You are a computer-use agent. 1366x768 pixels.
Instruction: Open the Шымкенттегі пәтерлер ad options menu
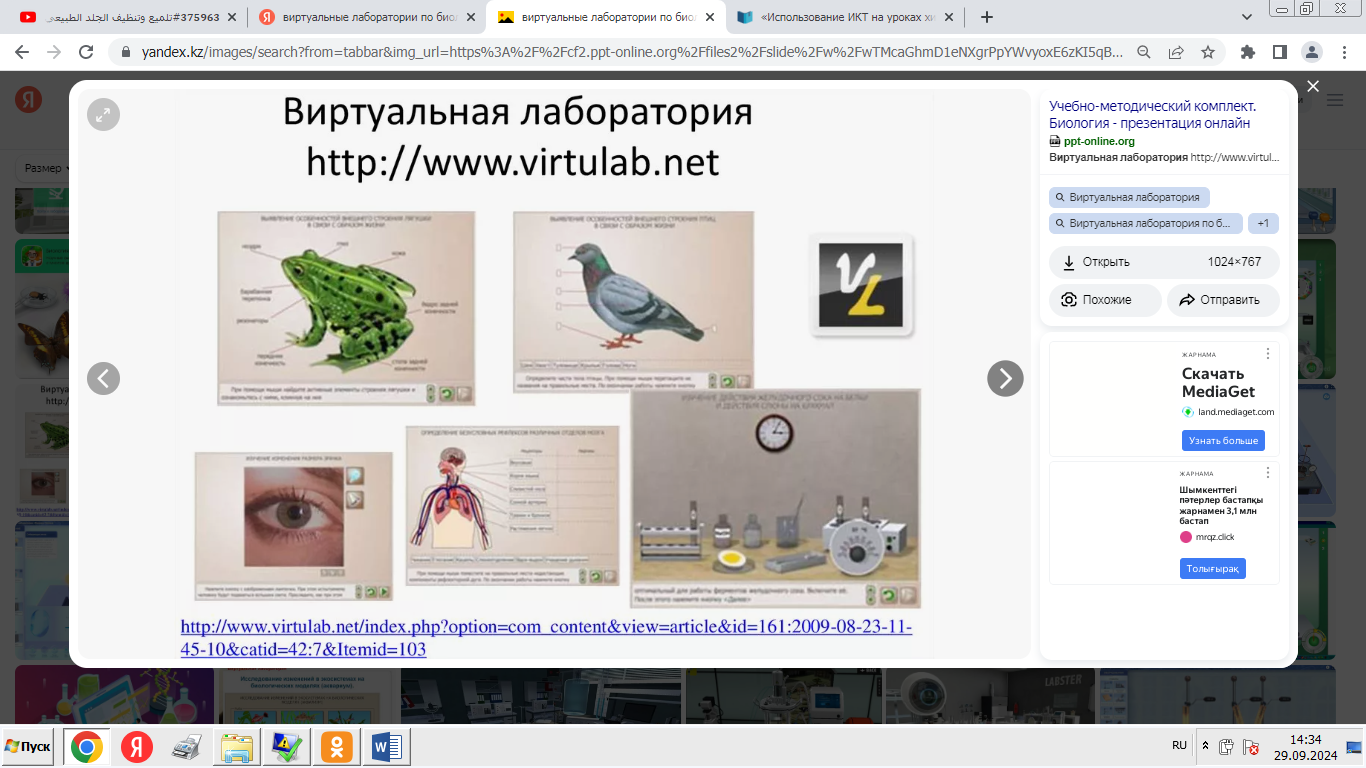[1268, 472]
